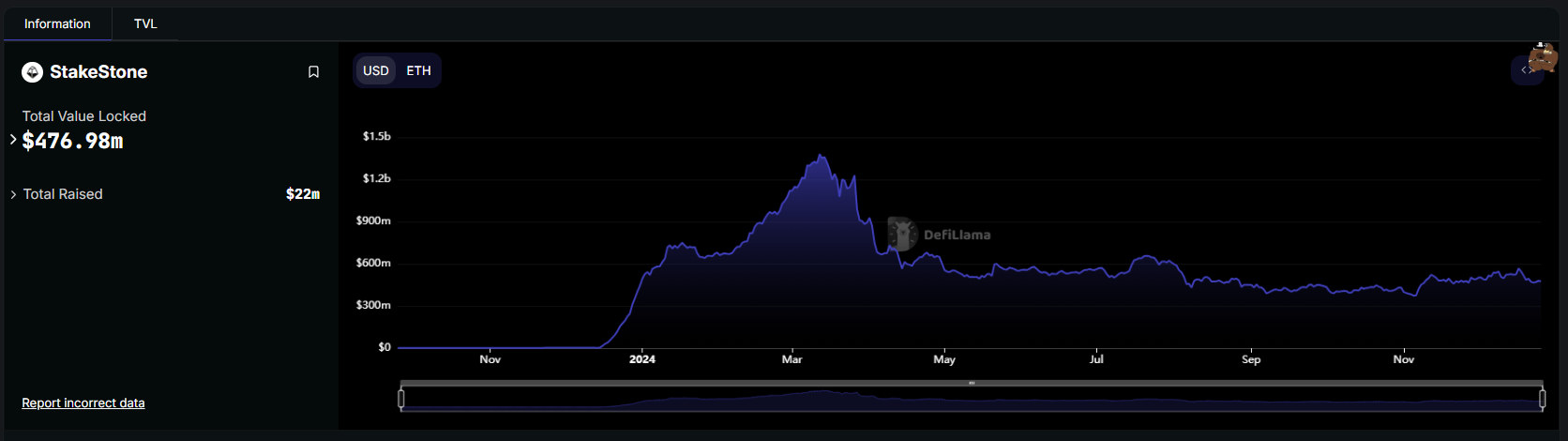Image resolution: width=1568 pixels, height=441 pixels.
Task: Click the left handle of the range slider
Action: (x=401, y=399)
